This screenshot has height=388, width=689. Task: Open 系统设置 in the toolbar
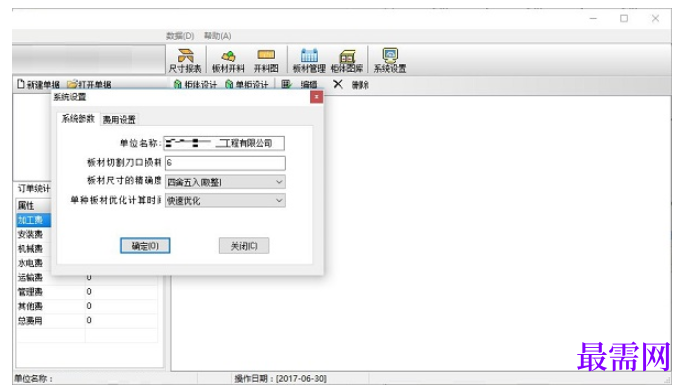tap(390, 61)
